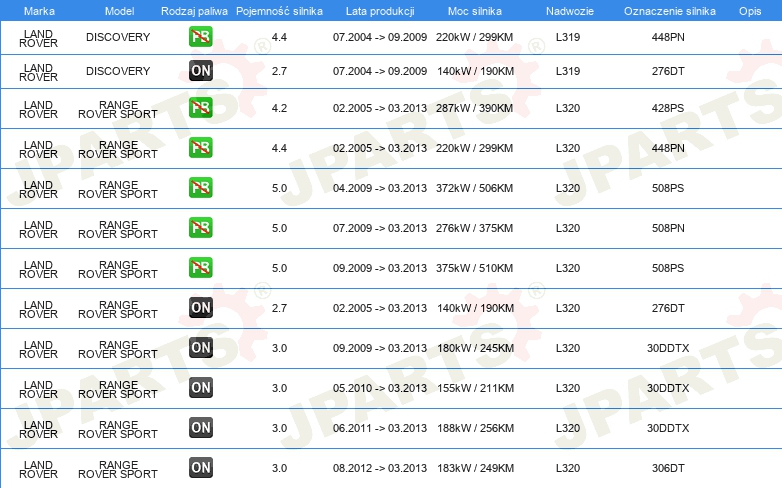Click ON diesel icon for Discovery 2.7

[200, 71]
